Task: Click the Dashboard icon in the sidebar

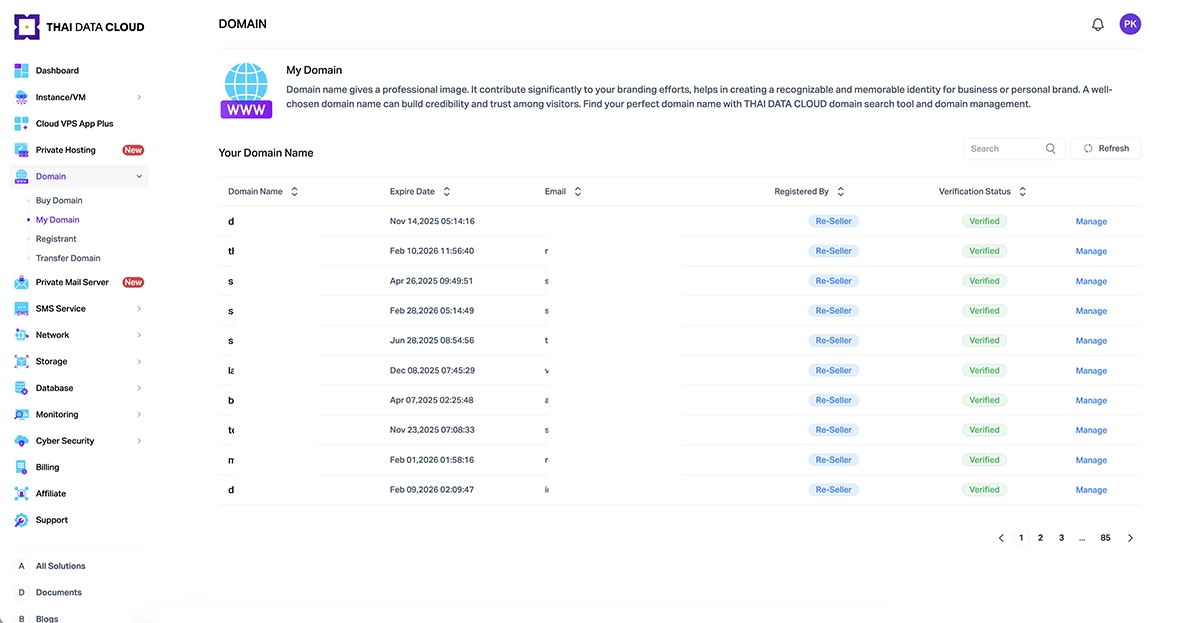Action: (x=21, y=71)
